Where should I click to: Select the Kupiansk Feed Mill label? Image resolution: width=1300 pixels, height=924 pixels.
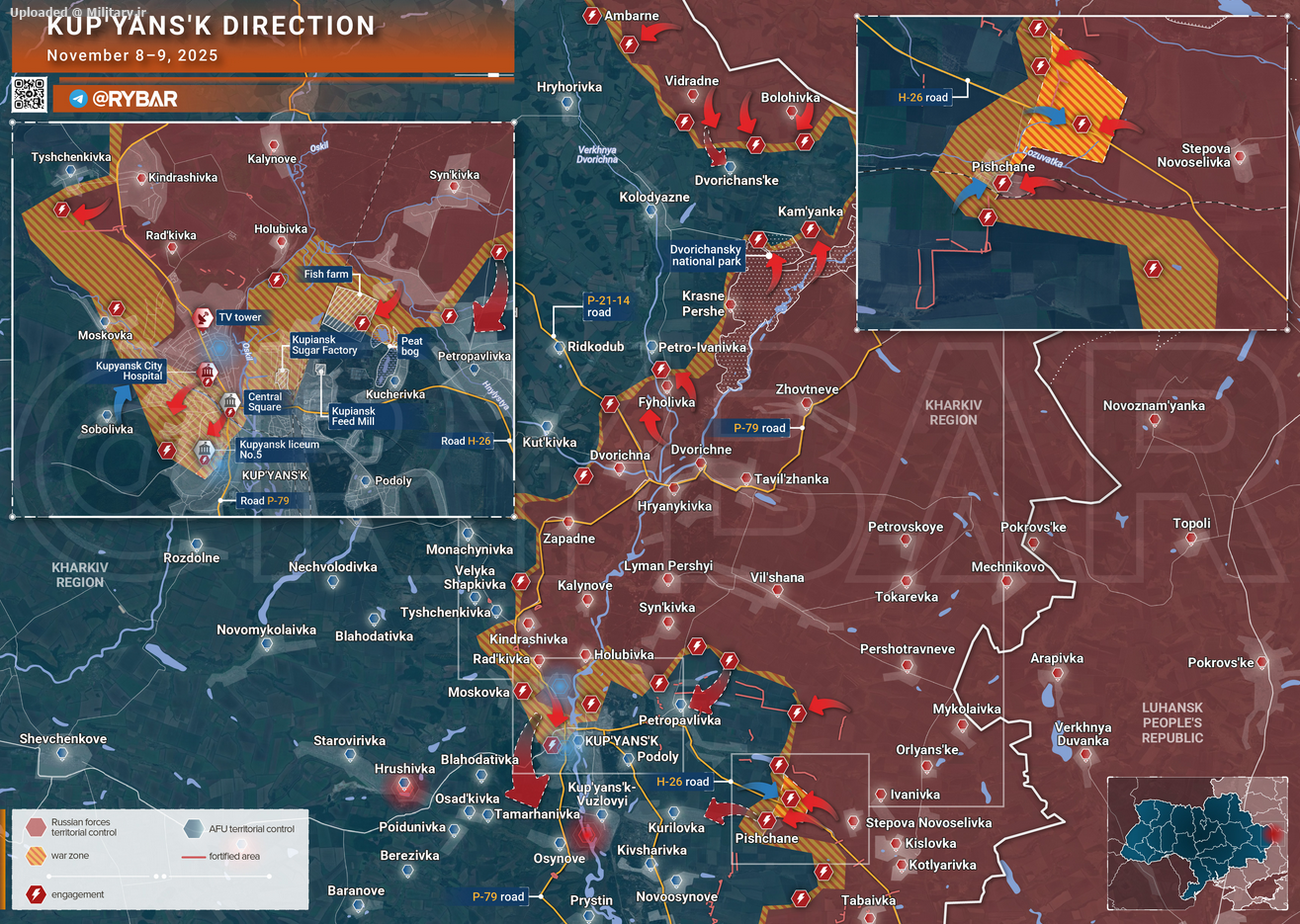pyautogui.click(x=353, y=416)
